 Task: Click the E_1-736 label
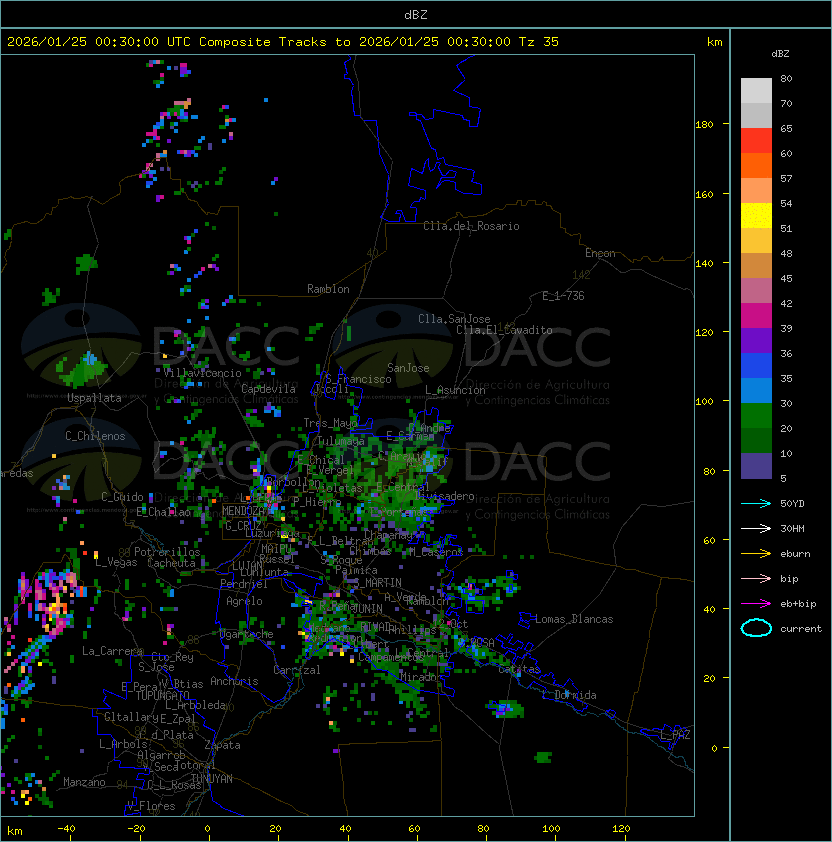click(563, 296)
